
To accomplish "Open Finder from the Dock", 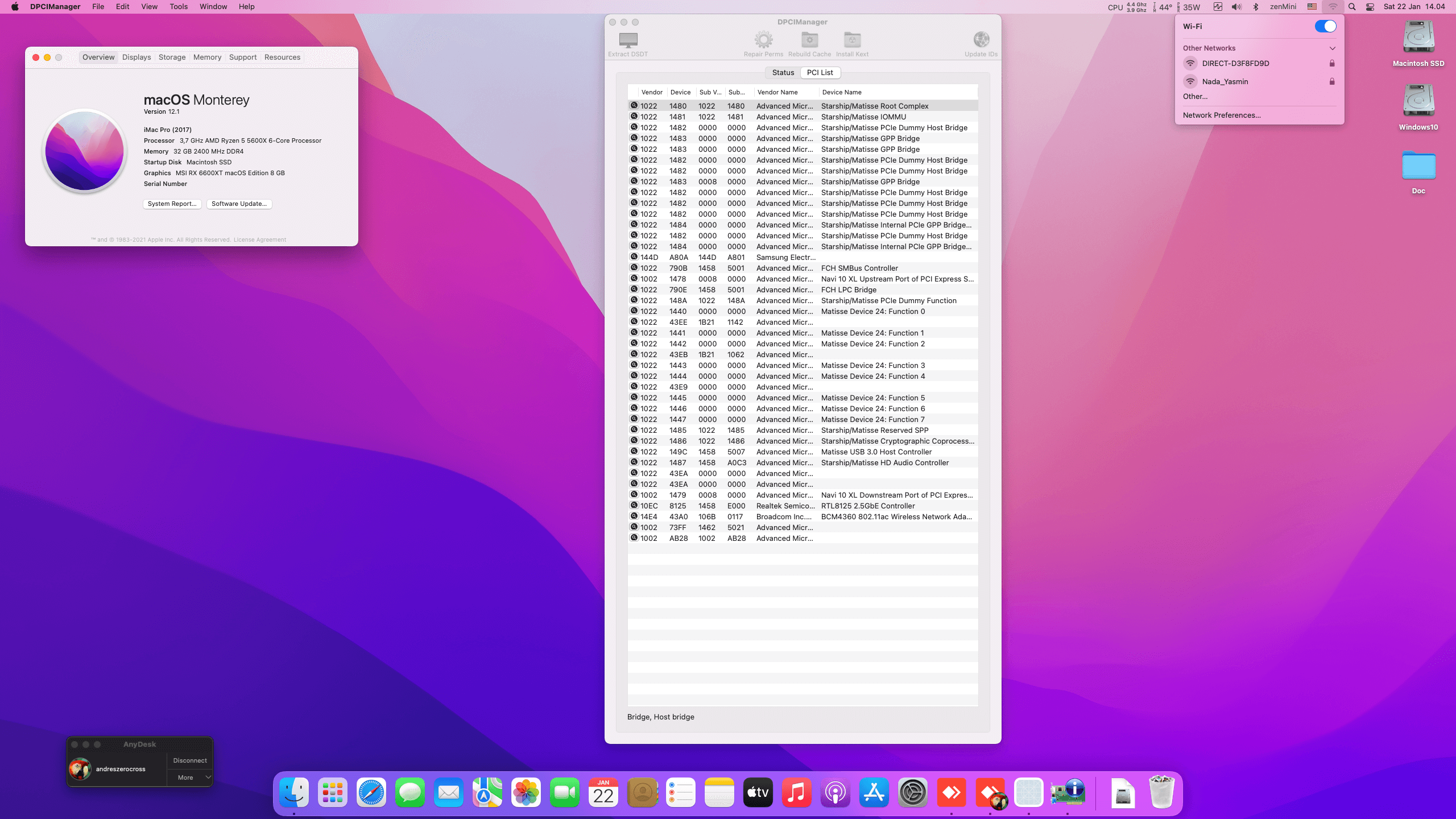I will tap(294, 792).
